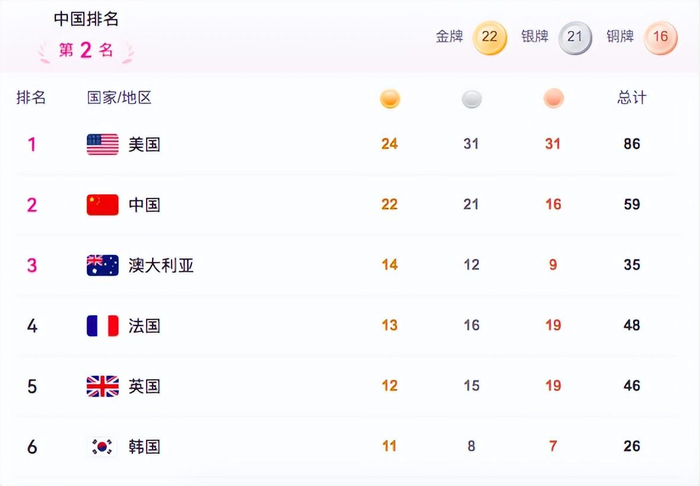
Task: Click the bronze medal column header icon
Action: (x=554, y=98)
